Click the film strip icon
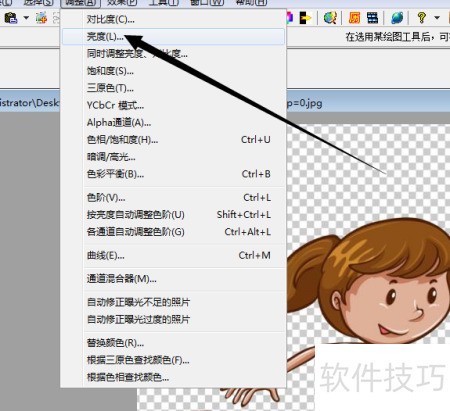This screenshot has width=450, height=411. [372, 18]
